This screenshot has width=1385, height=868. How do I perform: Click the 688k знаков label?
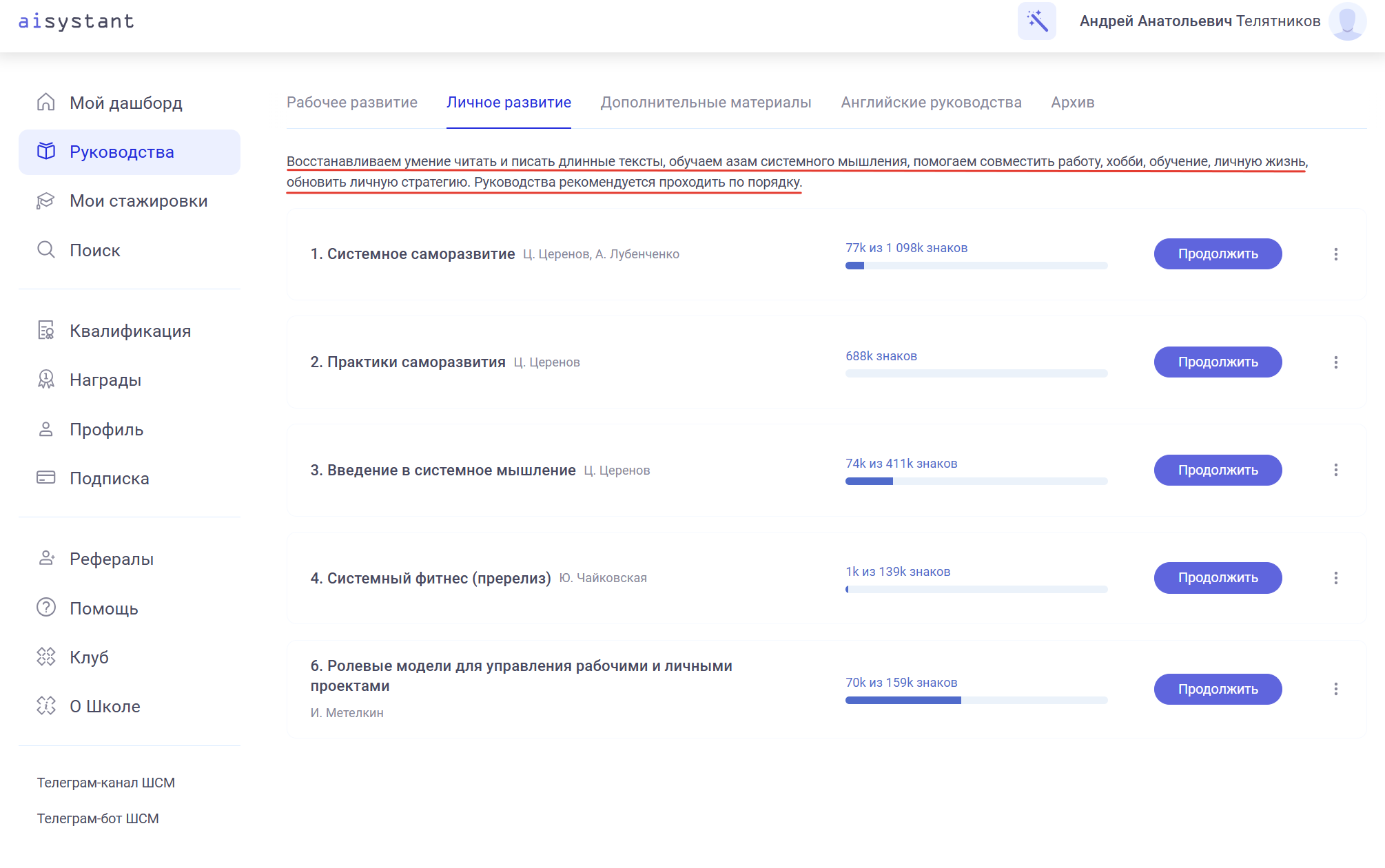click(881, 356)
